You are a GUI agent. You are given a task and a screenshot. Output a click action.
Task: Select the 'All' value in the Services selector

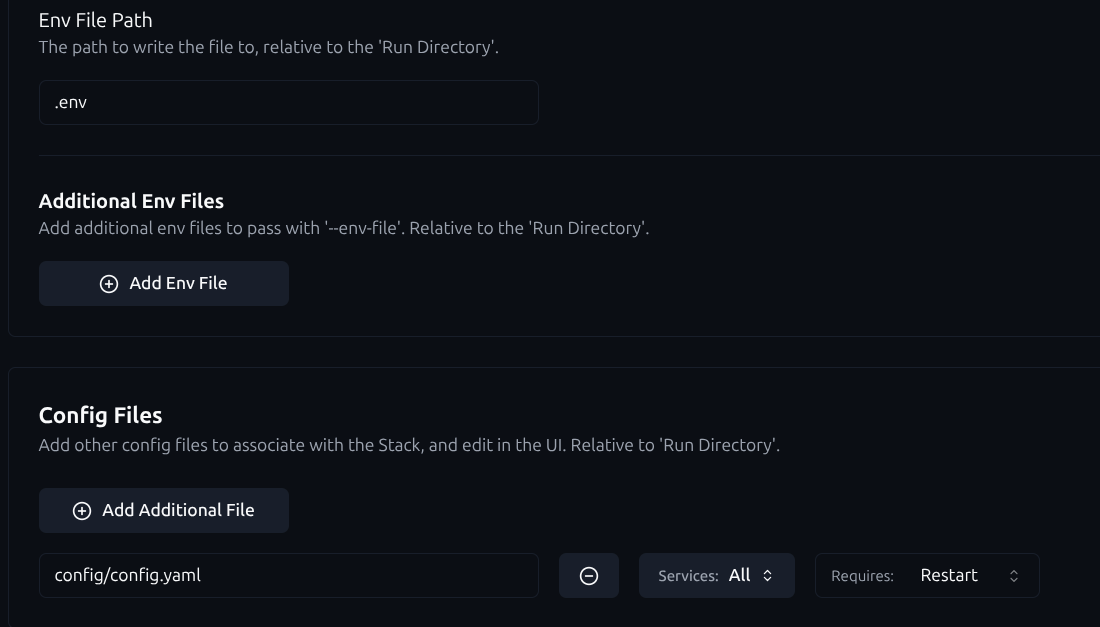click(739, 575)
